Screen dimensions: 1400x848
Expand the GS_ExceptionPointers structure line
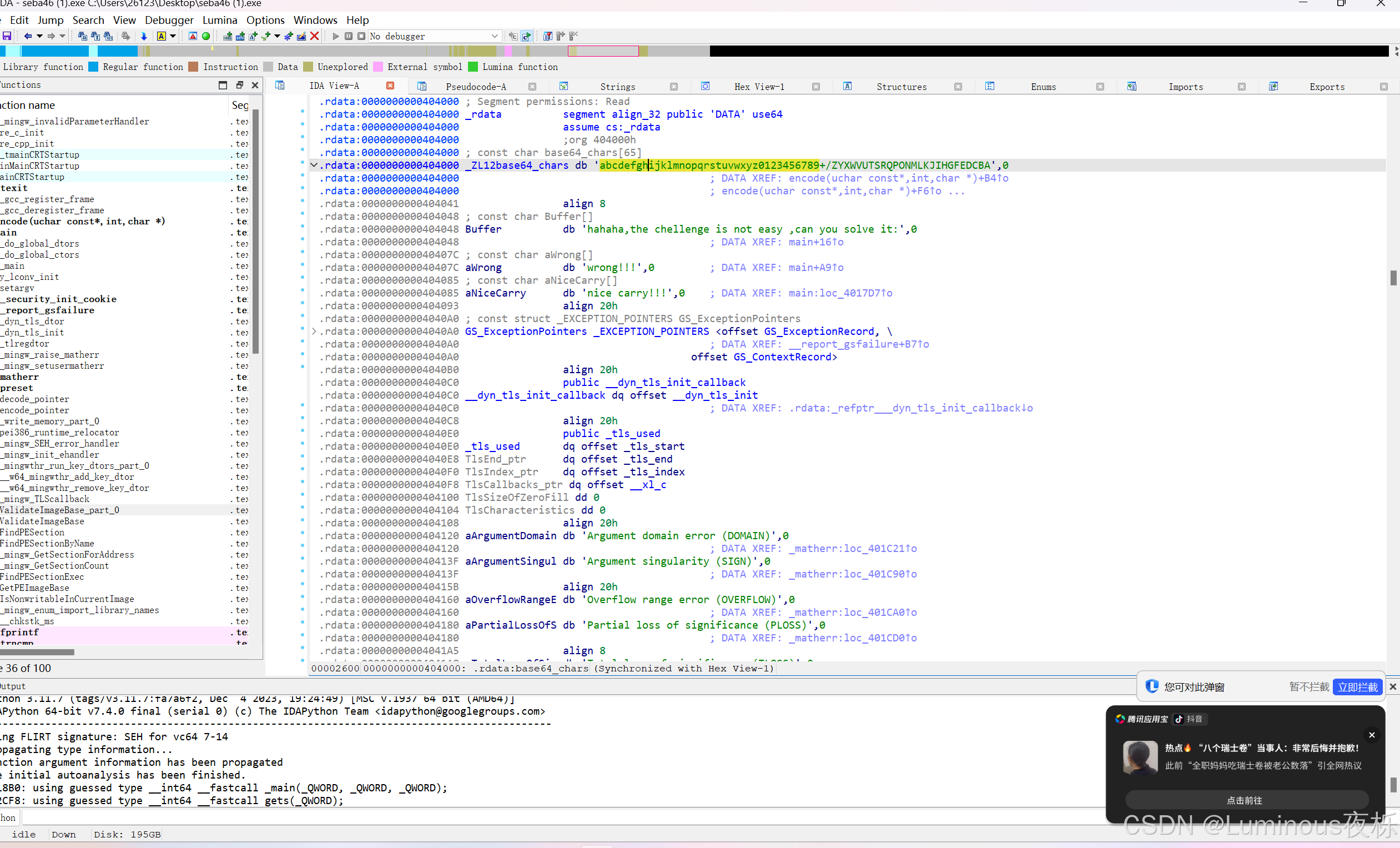click(314, 332)
